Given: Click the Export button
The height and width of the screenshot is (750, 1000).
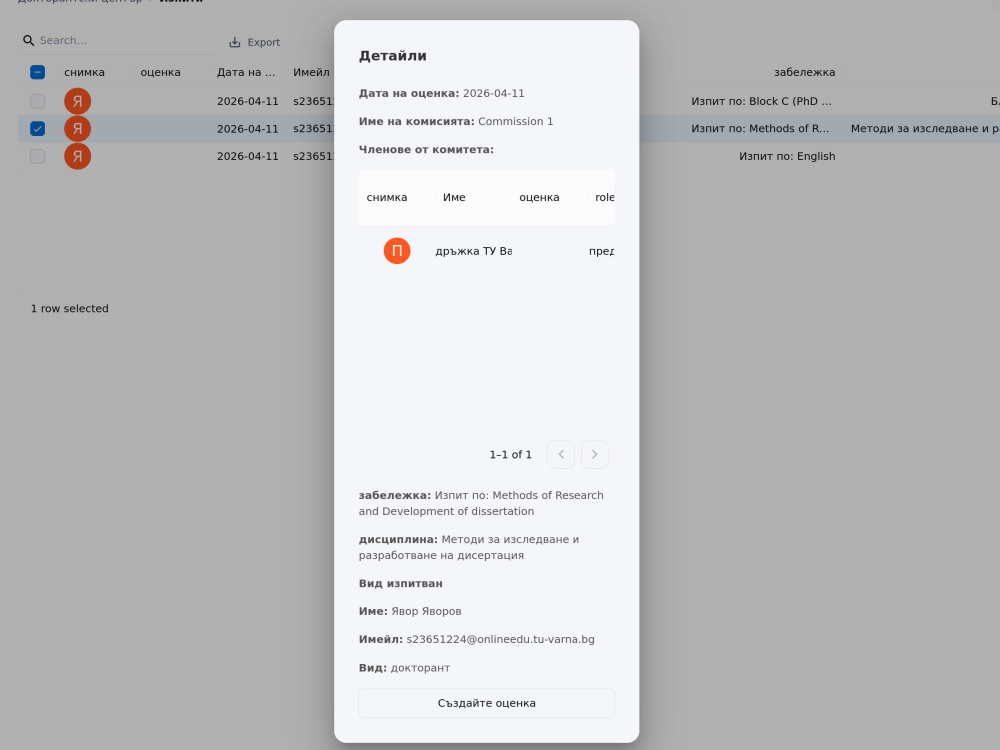Looking at the screenshot, I should coord(254,42).
